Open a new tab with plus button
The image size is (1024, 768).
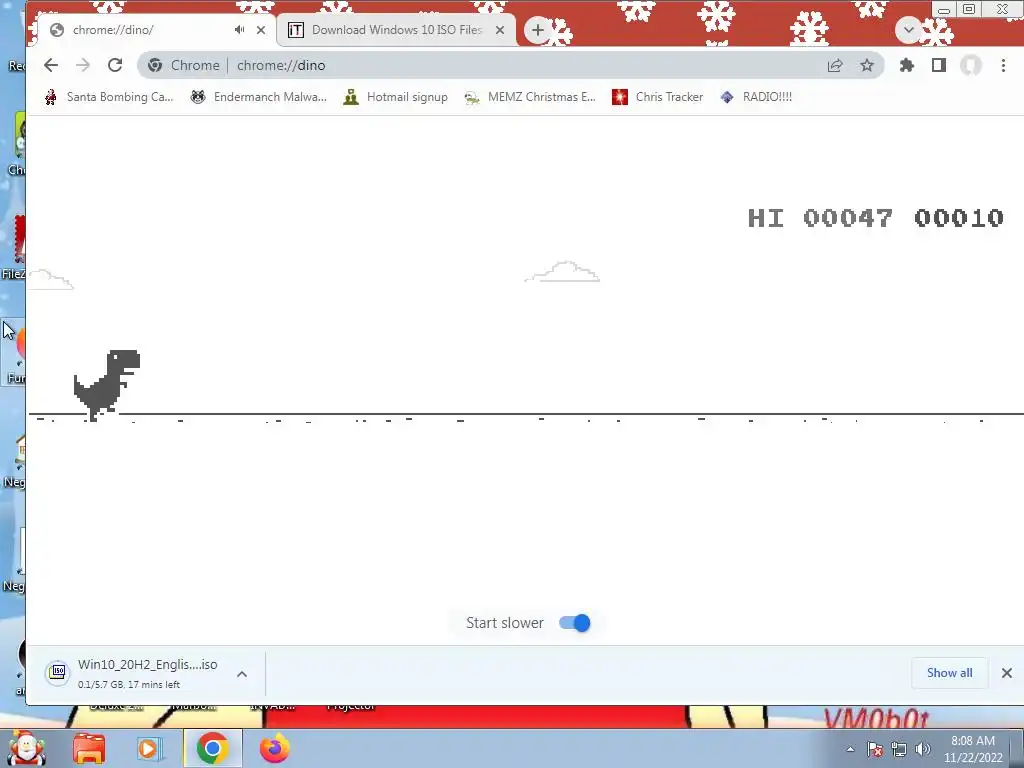[537, 30]
